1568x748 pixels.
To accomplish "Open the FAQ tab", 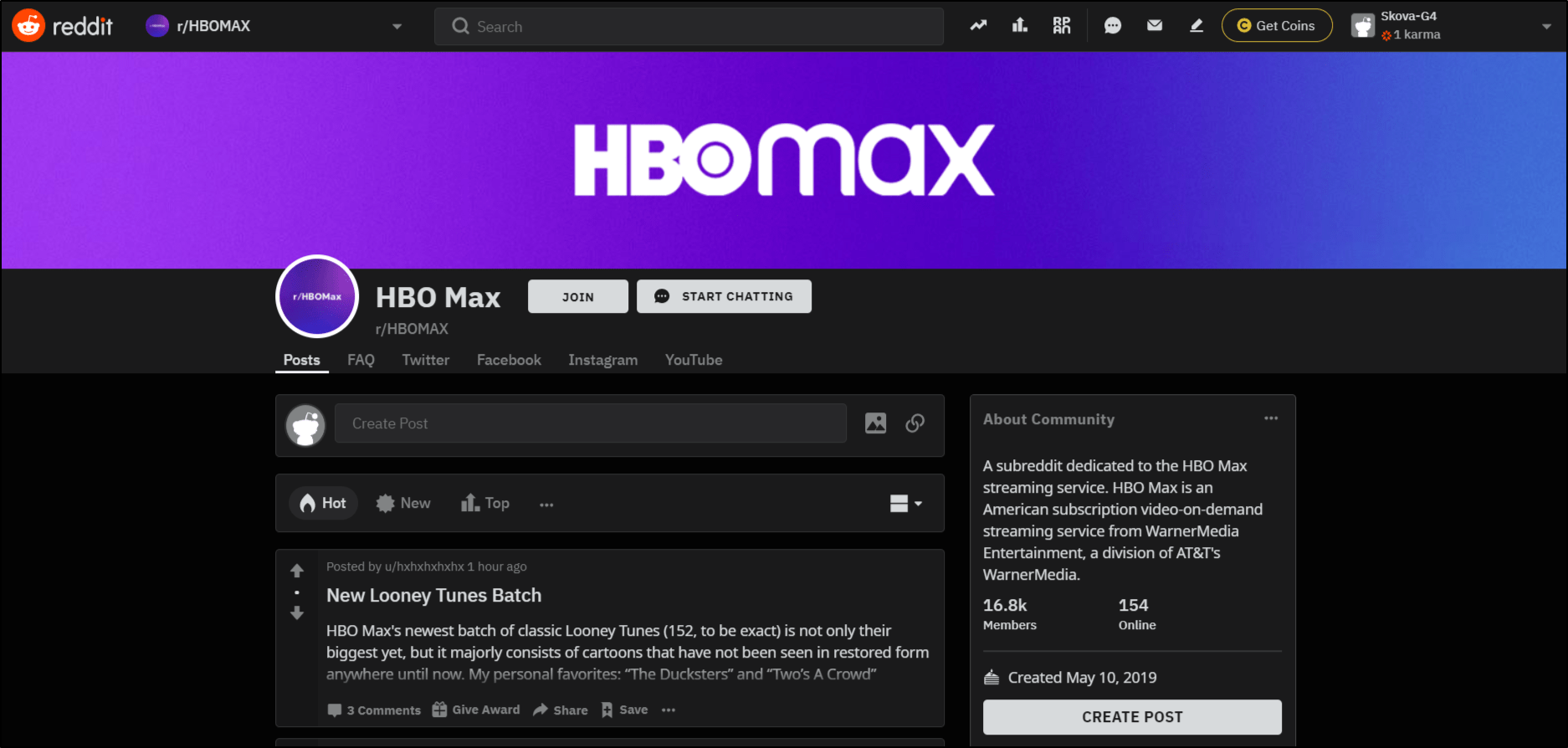I will coord(361,360).
